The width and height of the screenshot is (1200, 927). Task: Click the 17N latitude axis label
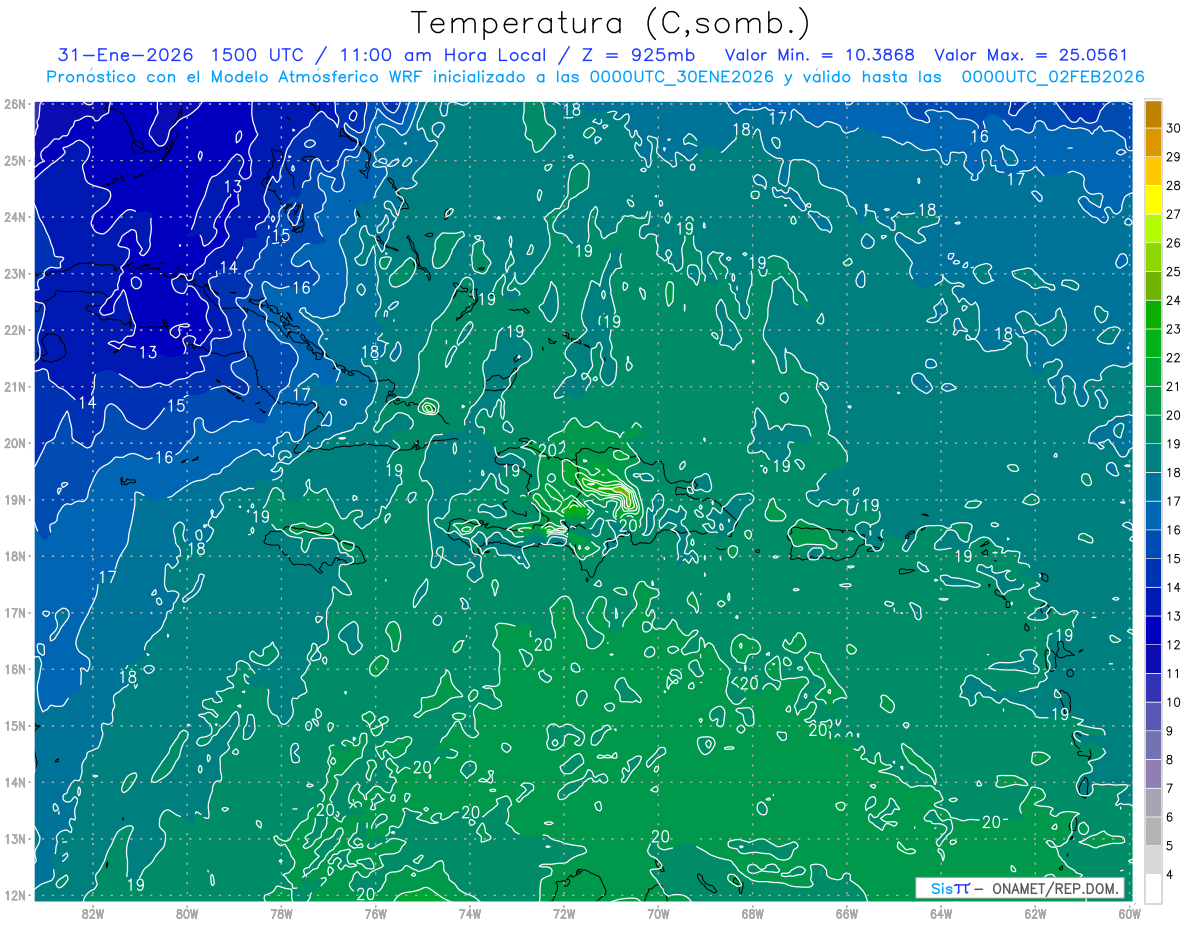[x=15, y=613]
